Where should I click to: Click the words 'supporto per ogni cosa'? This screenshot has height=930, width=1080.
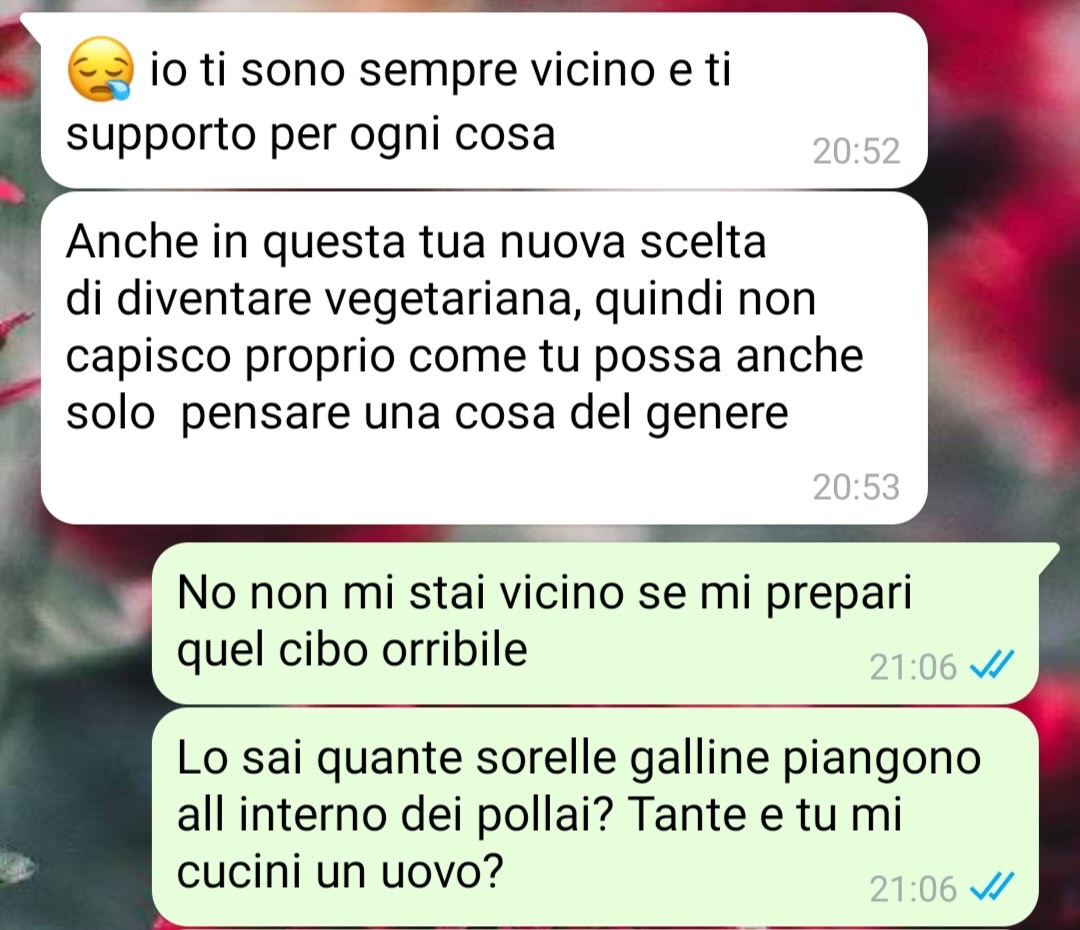[x=311, y=135]
